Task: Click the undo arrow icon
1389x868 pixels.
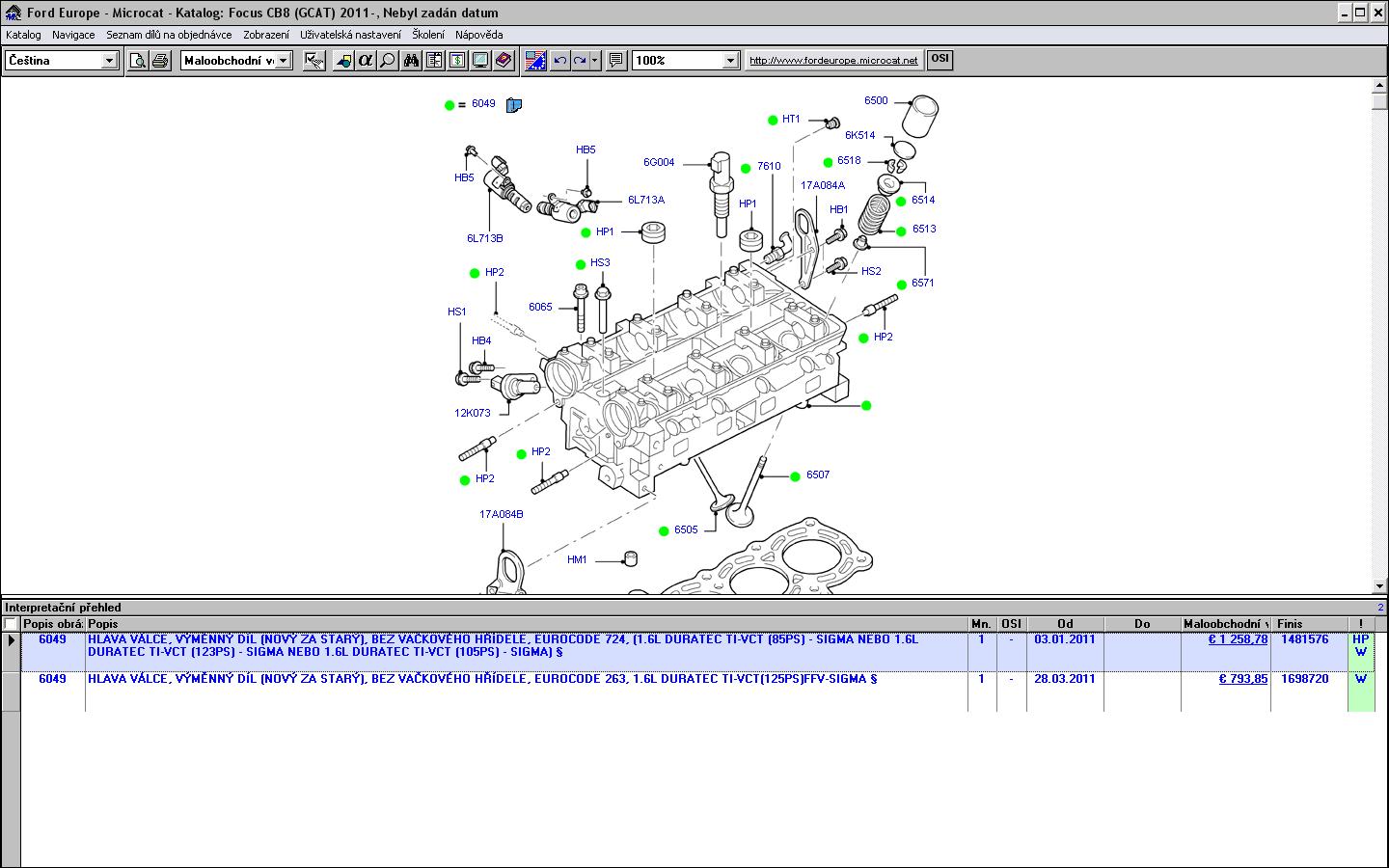Action: [559, 61]
